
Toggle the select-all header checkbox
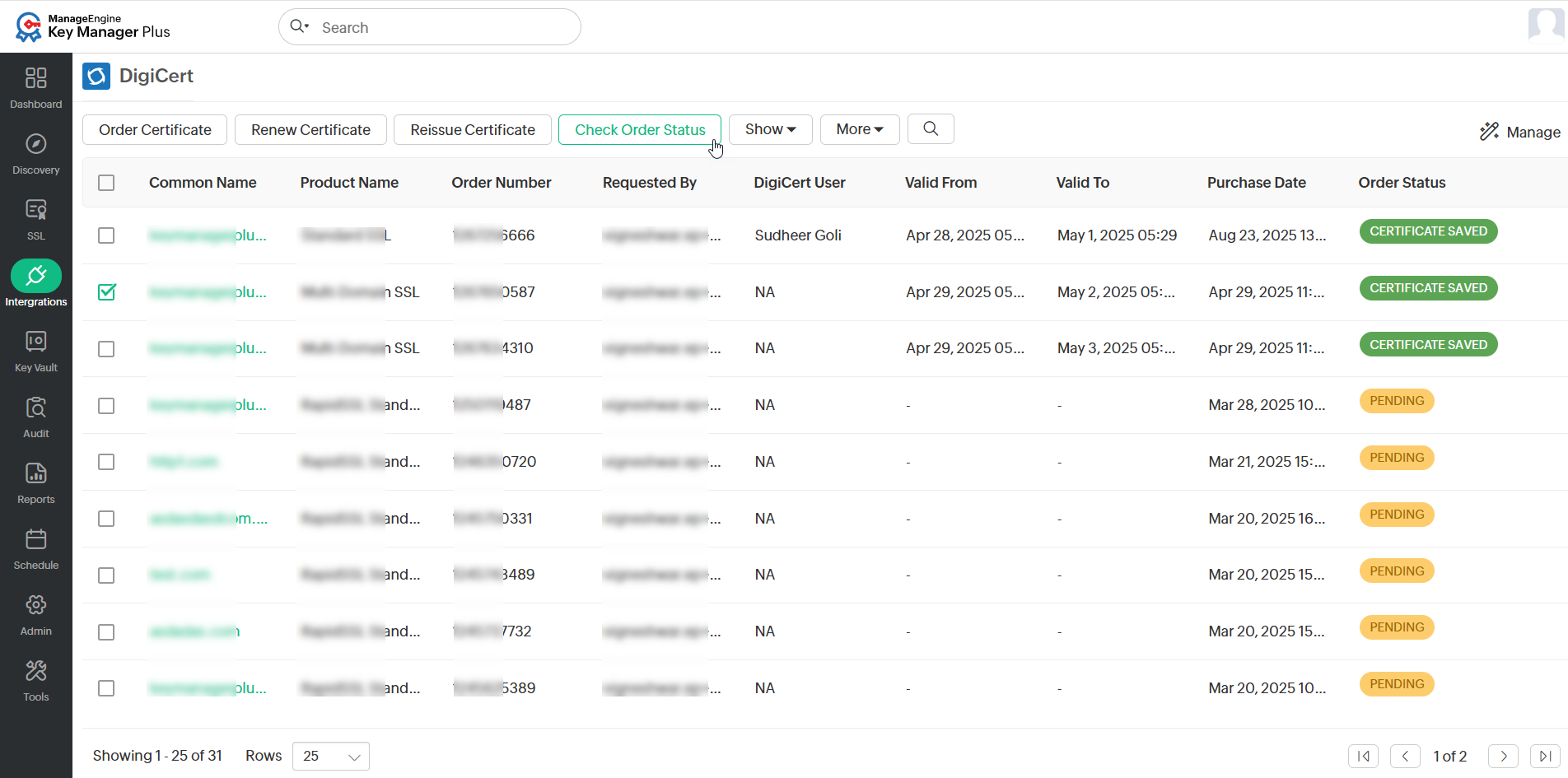point(106,183)
